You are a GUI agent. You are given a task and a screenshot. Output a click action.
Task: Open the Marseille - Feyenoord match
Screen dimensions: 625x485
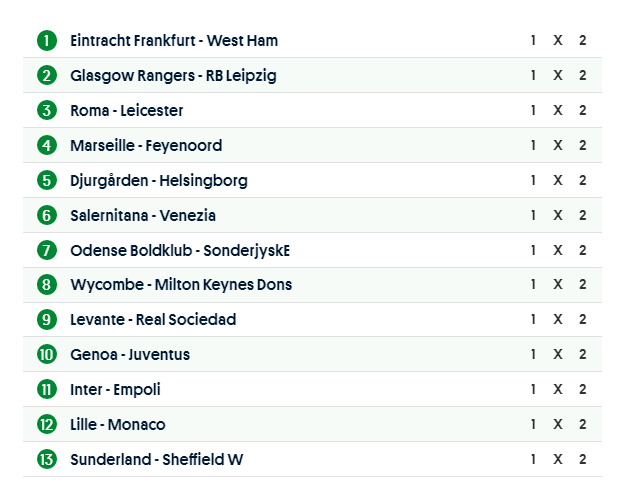146,146
